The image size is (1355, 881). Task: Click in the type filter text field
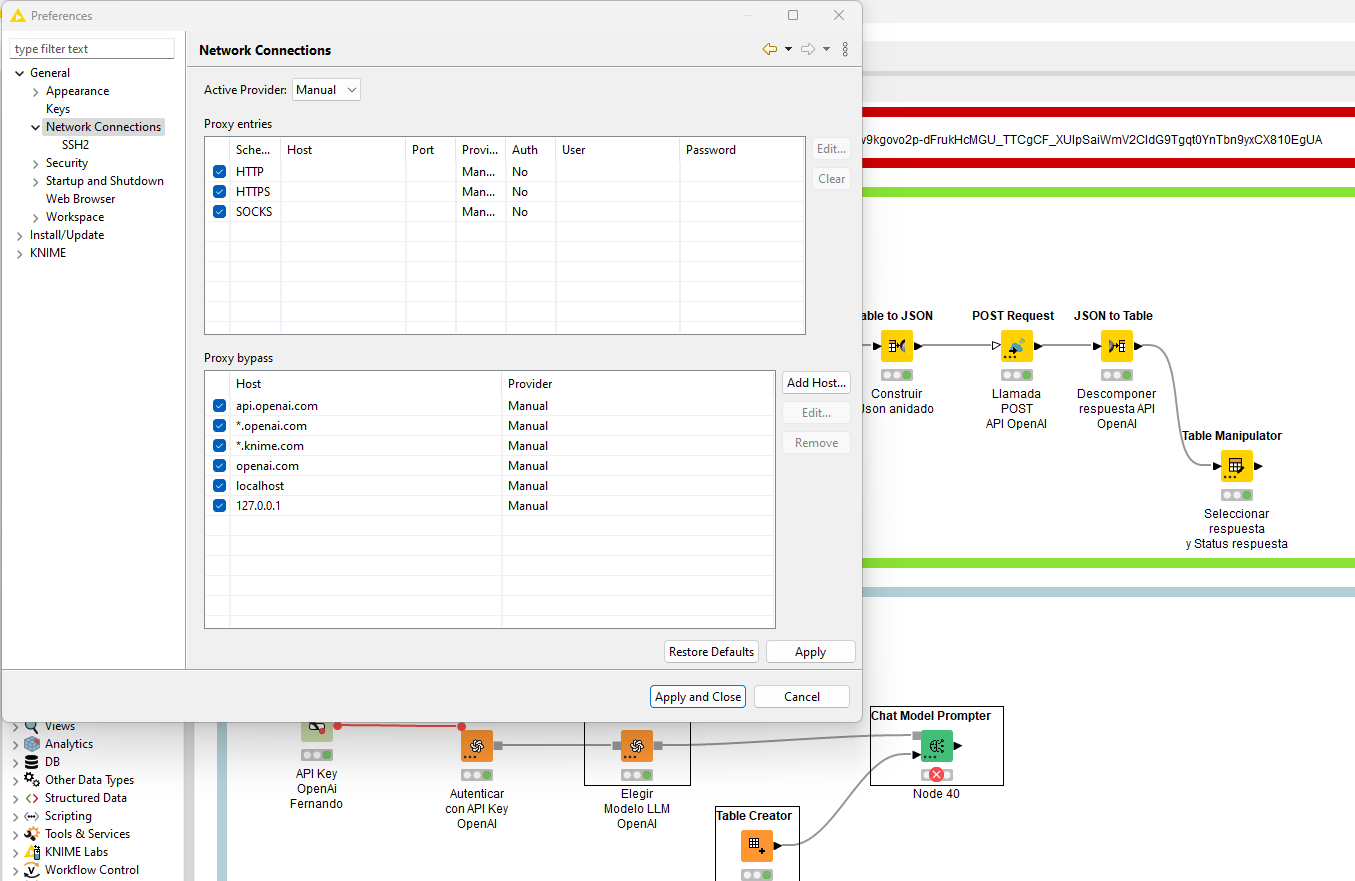pos(92,49)
